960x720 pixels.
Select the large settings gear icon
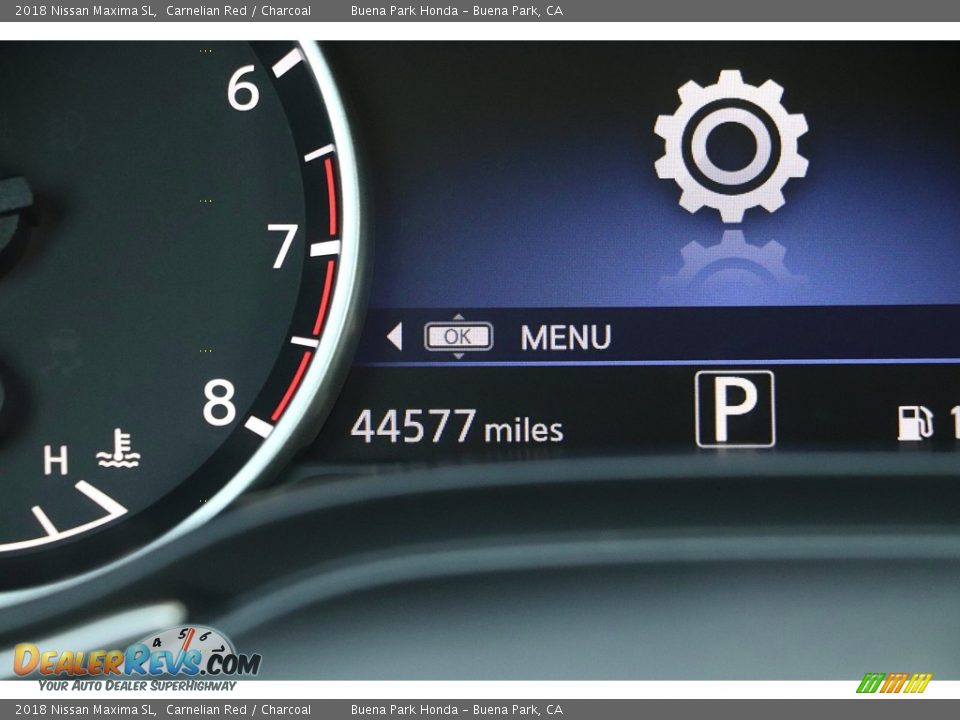[731, 146]
